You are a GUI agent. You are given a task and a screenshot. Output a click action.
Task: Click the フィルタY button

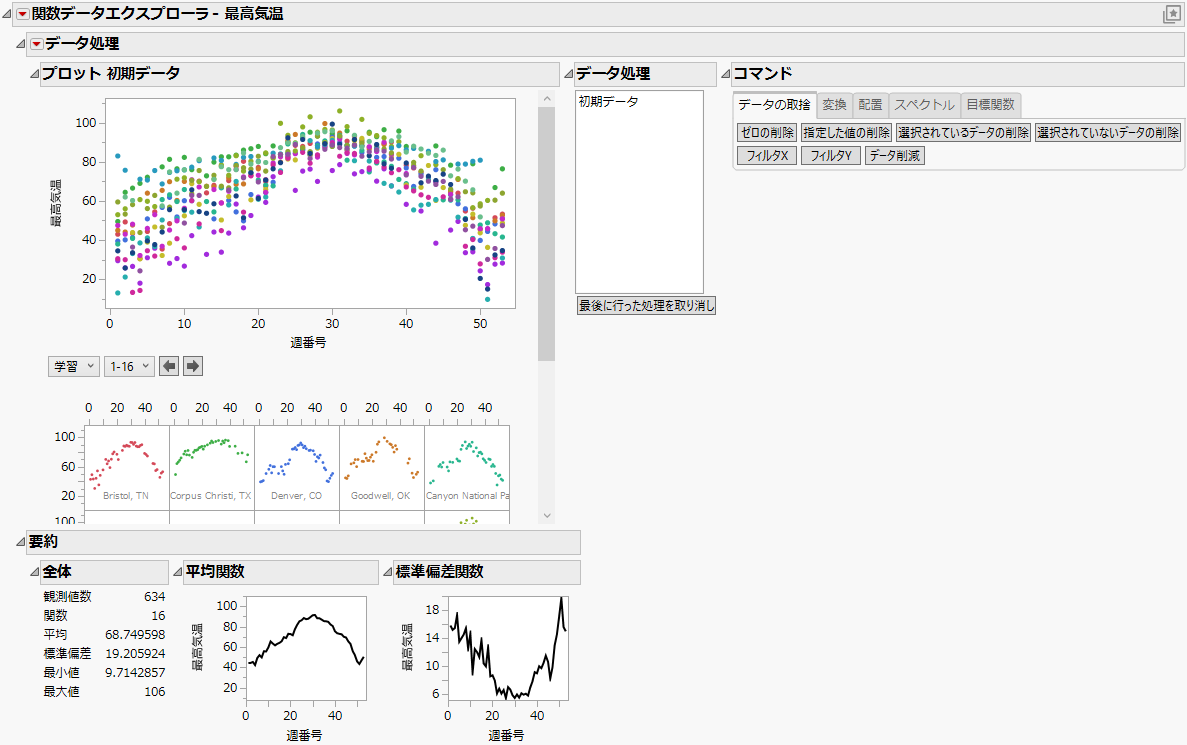(830, 154)
